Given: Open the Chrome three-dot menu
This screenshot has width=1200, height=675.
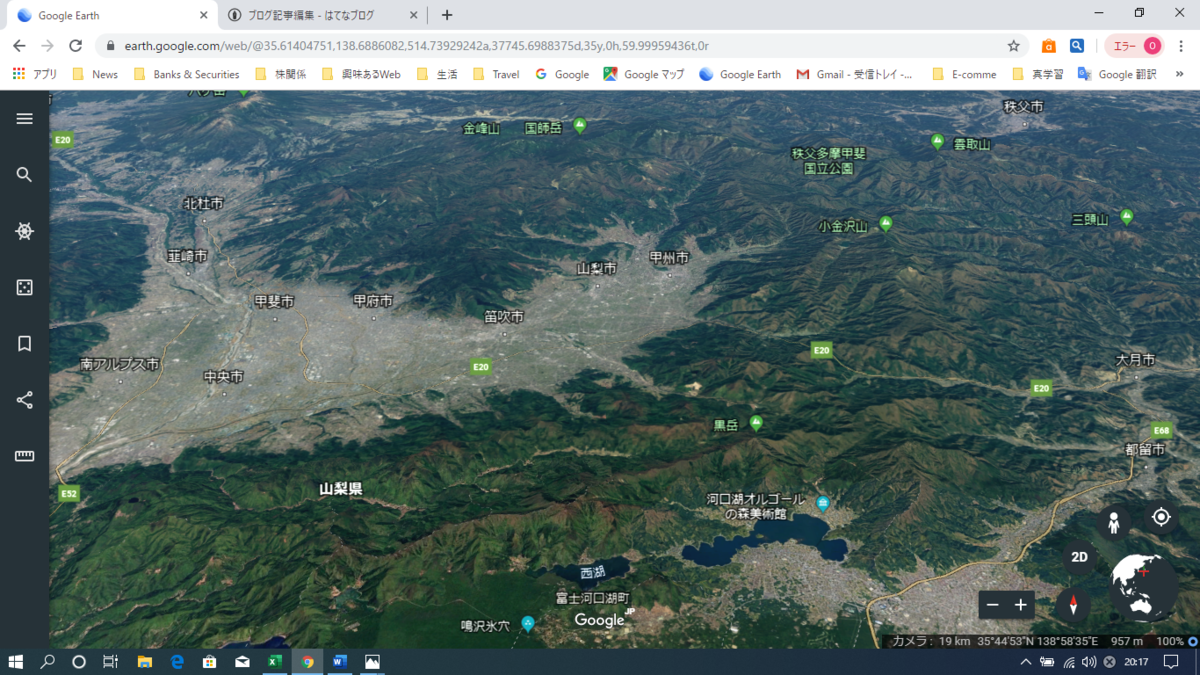Looking at the screenshot, I should [x=1180, y=46].
